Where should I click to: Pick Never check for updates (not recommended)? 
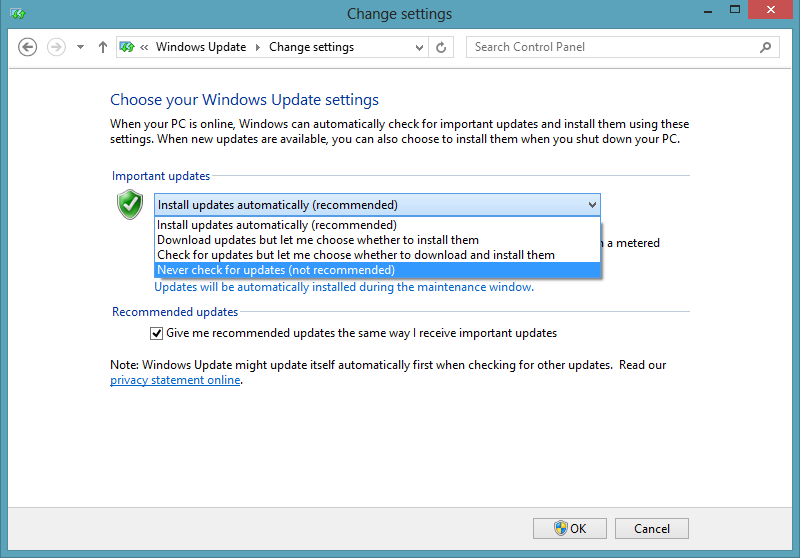(x=377, y=270)
